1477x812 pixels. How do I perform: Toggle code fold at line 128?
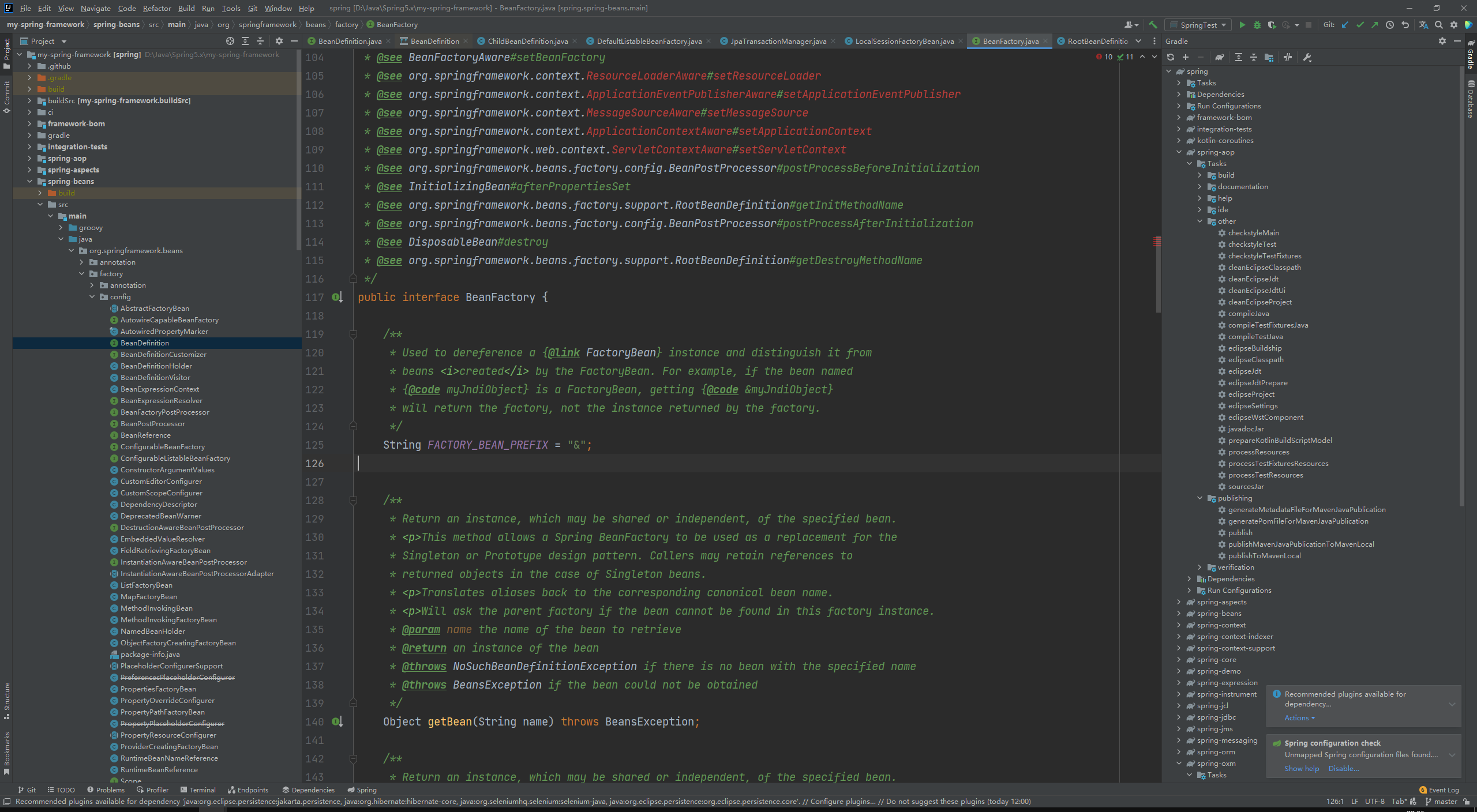[x=353, y=501]
